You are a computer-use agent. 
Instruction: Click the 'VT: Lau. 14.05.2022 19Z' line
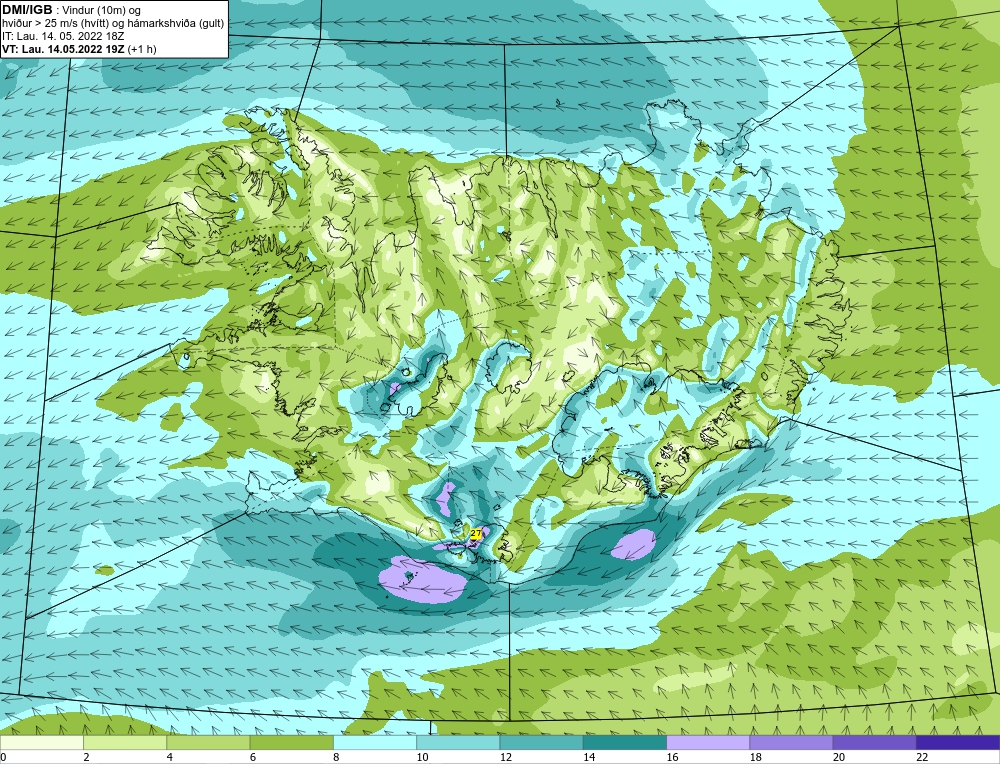(x=64, y=49)
